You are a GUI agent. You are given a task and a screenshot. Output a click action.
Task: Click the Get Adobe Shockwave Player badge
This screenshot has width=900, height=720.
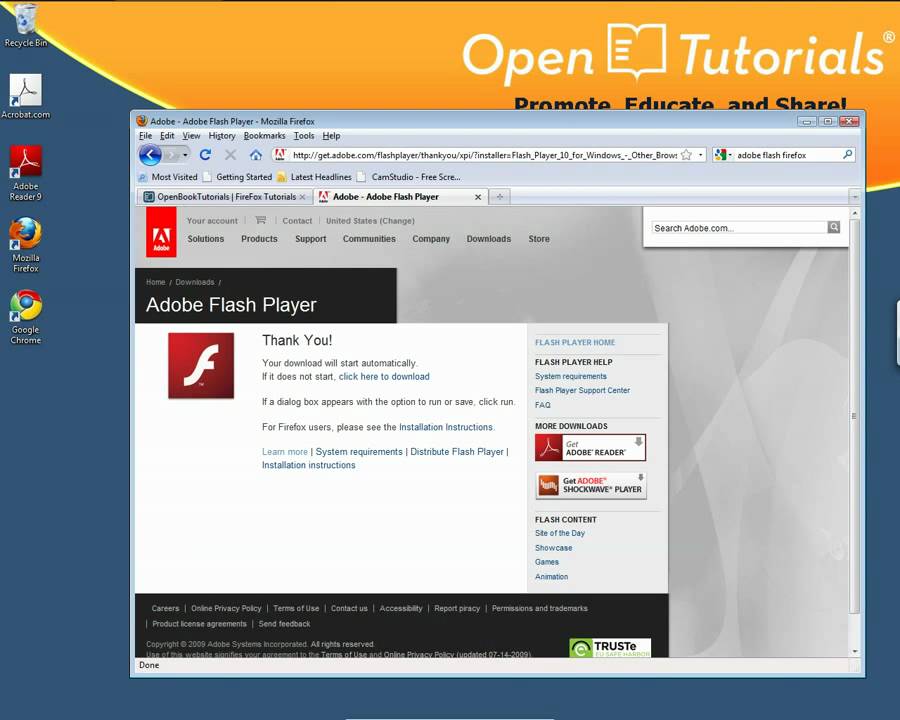[x=591, y=486]
